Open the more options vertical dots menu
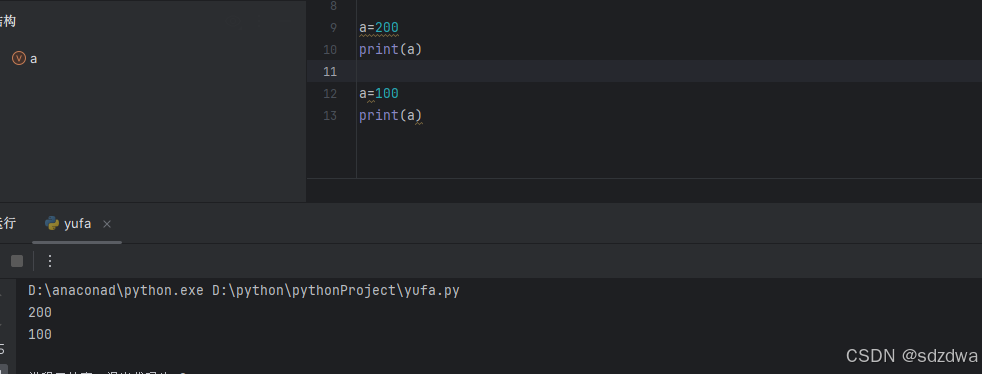The height and width of the screenshot is (374, 982). (50, 261)
